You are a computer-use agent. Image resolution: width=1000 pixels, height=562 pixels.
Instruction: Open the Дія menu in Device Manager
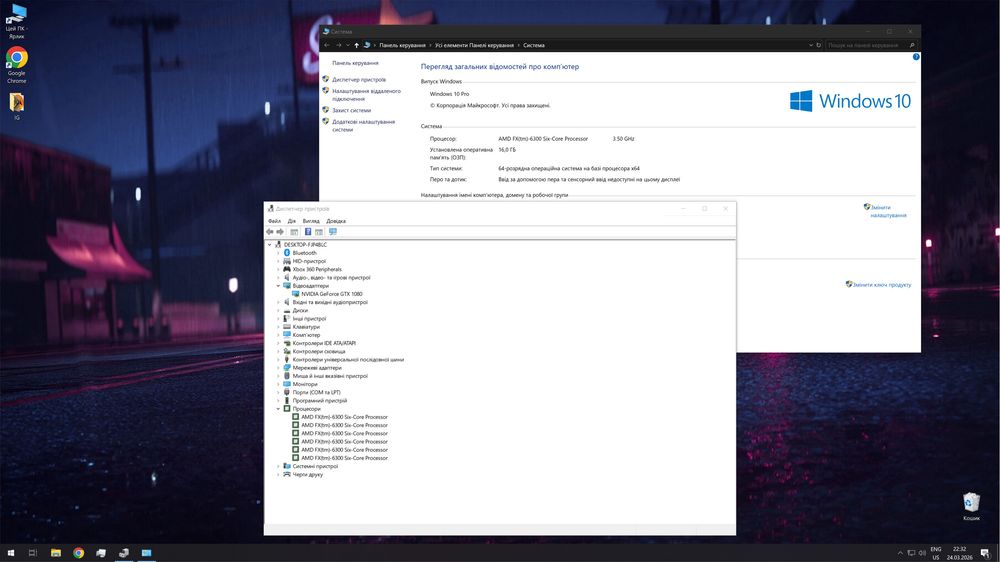291,221
